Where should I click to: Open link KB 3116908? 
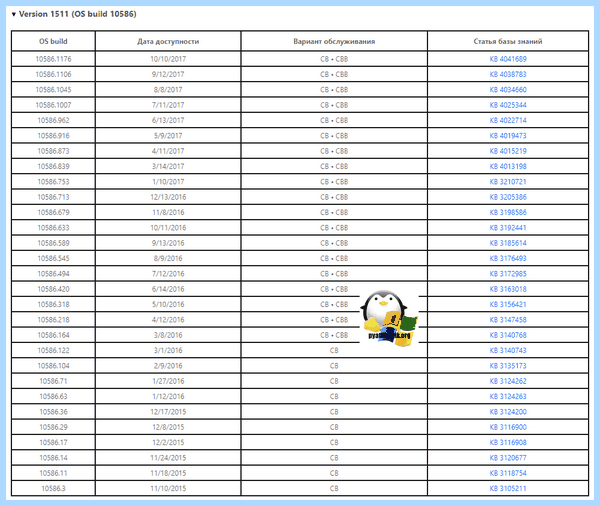[x=508, y=442]
